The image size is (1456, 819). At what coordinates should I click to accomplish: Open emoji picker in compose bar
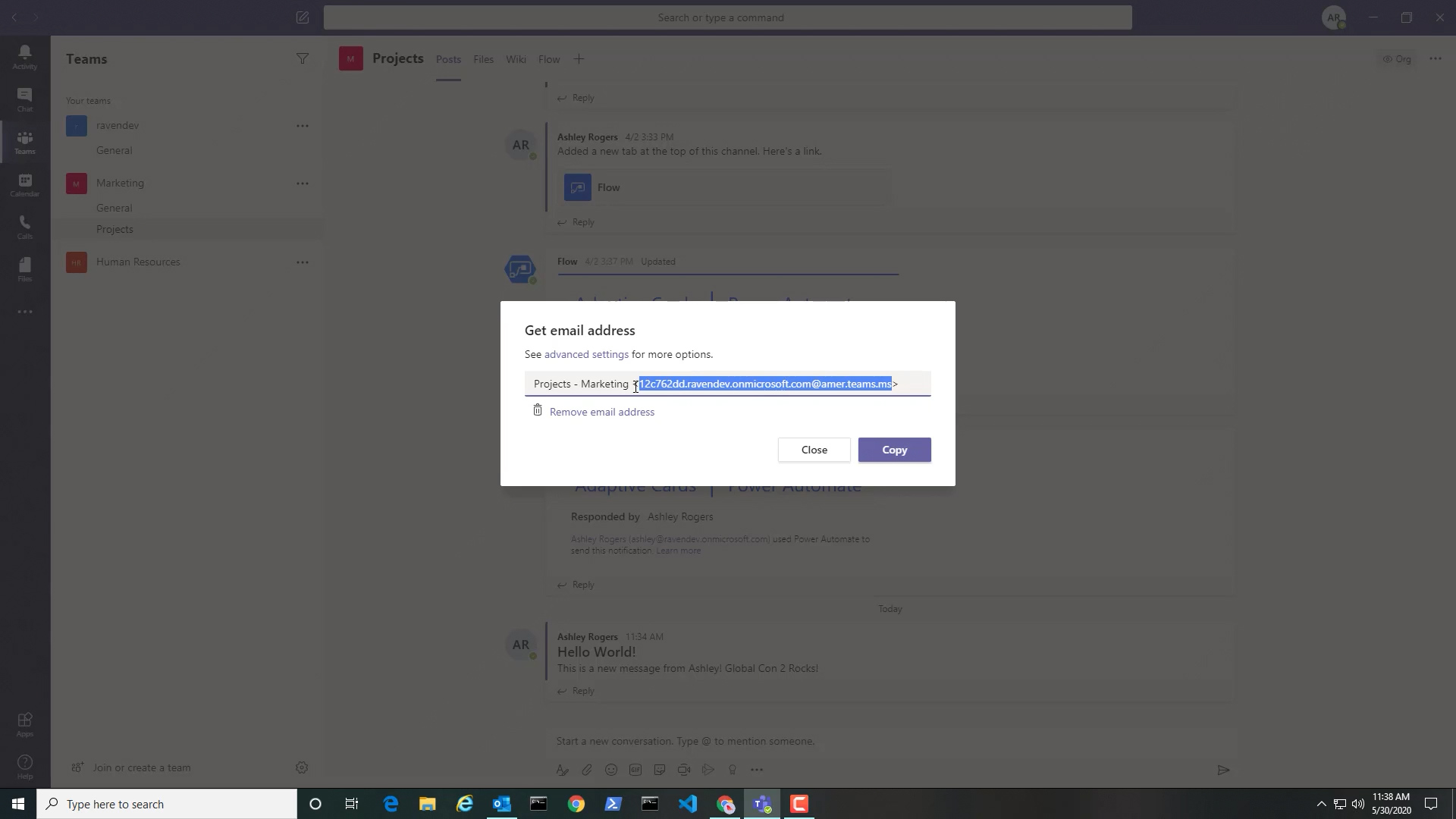pos(611,770)
